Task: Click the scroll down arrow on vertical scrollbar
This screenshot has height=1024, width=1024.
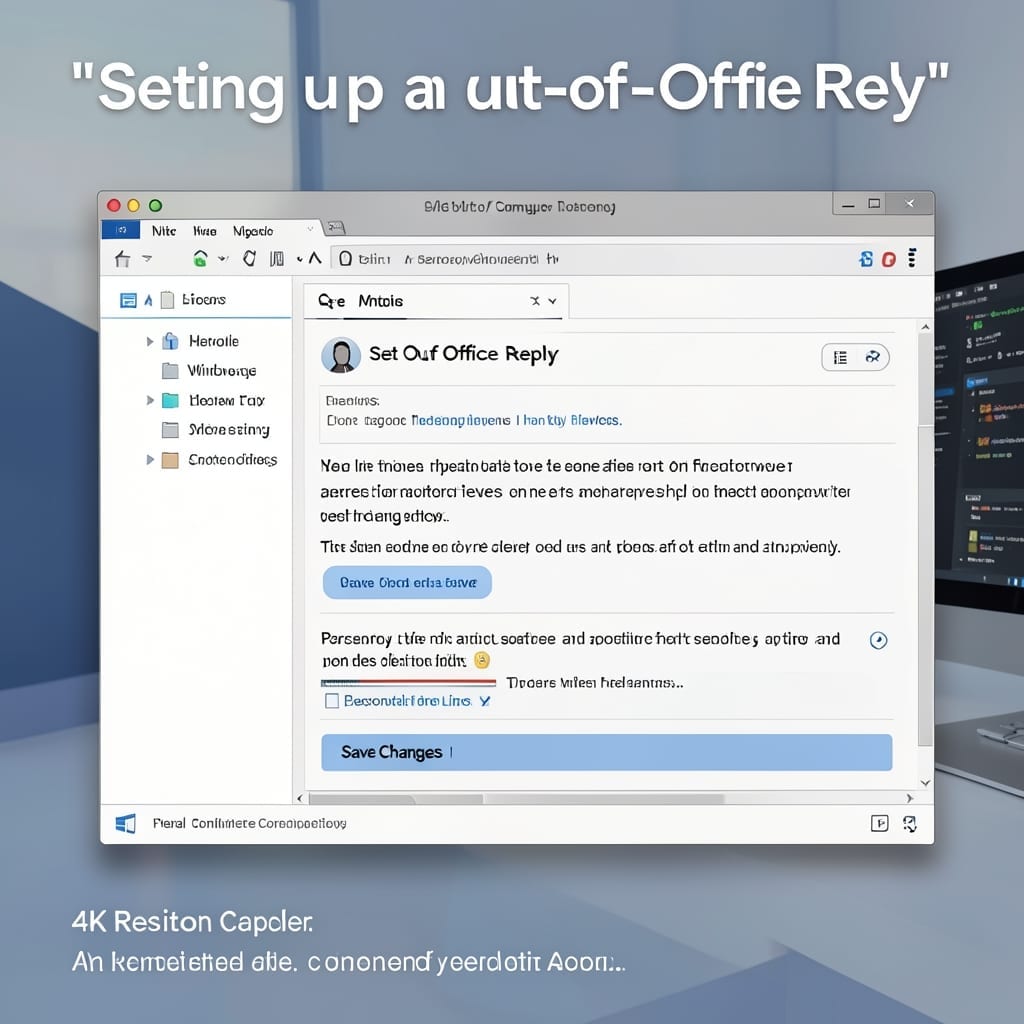Action: 925,782
